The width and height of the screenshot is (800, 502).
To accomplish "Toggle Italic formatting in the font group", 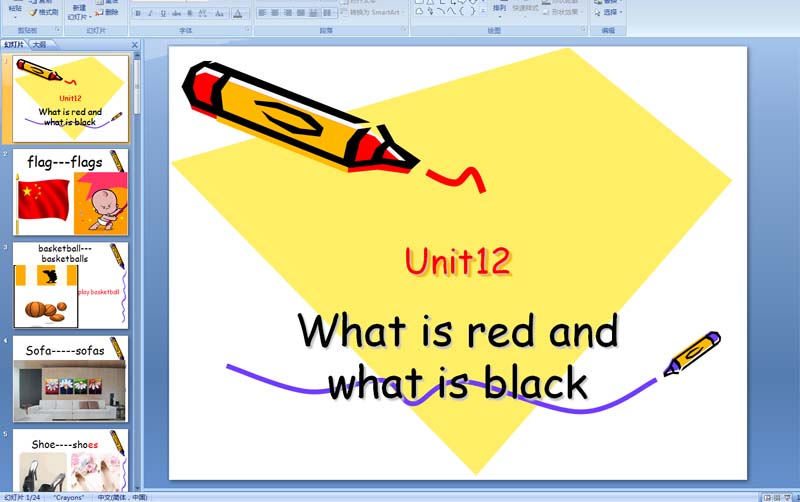I will [150, 14].
